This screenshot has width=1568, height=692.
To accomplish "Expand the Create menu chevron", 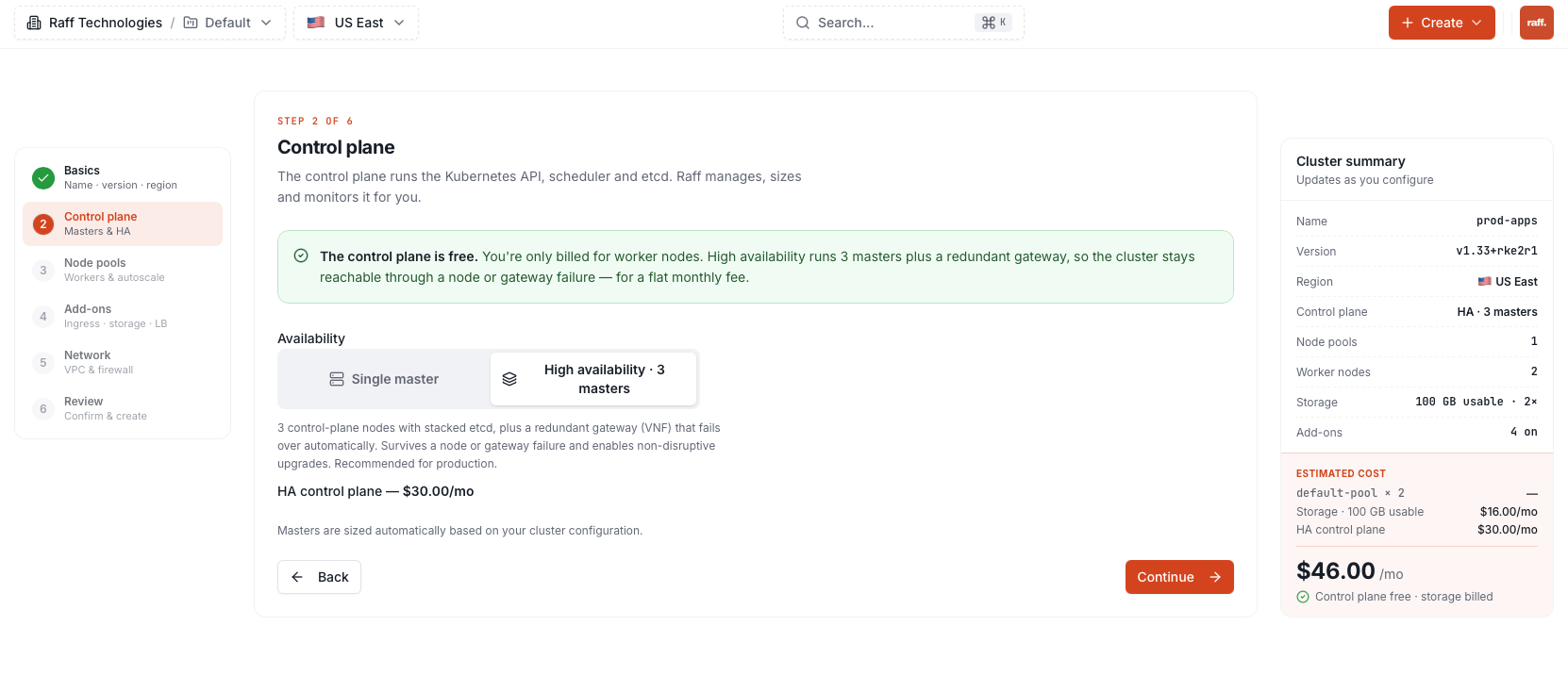I will (1476, 23).
